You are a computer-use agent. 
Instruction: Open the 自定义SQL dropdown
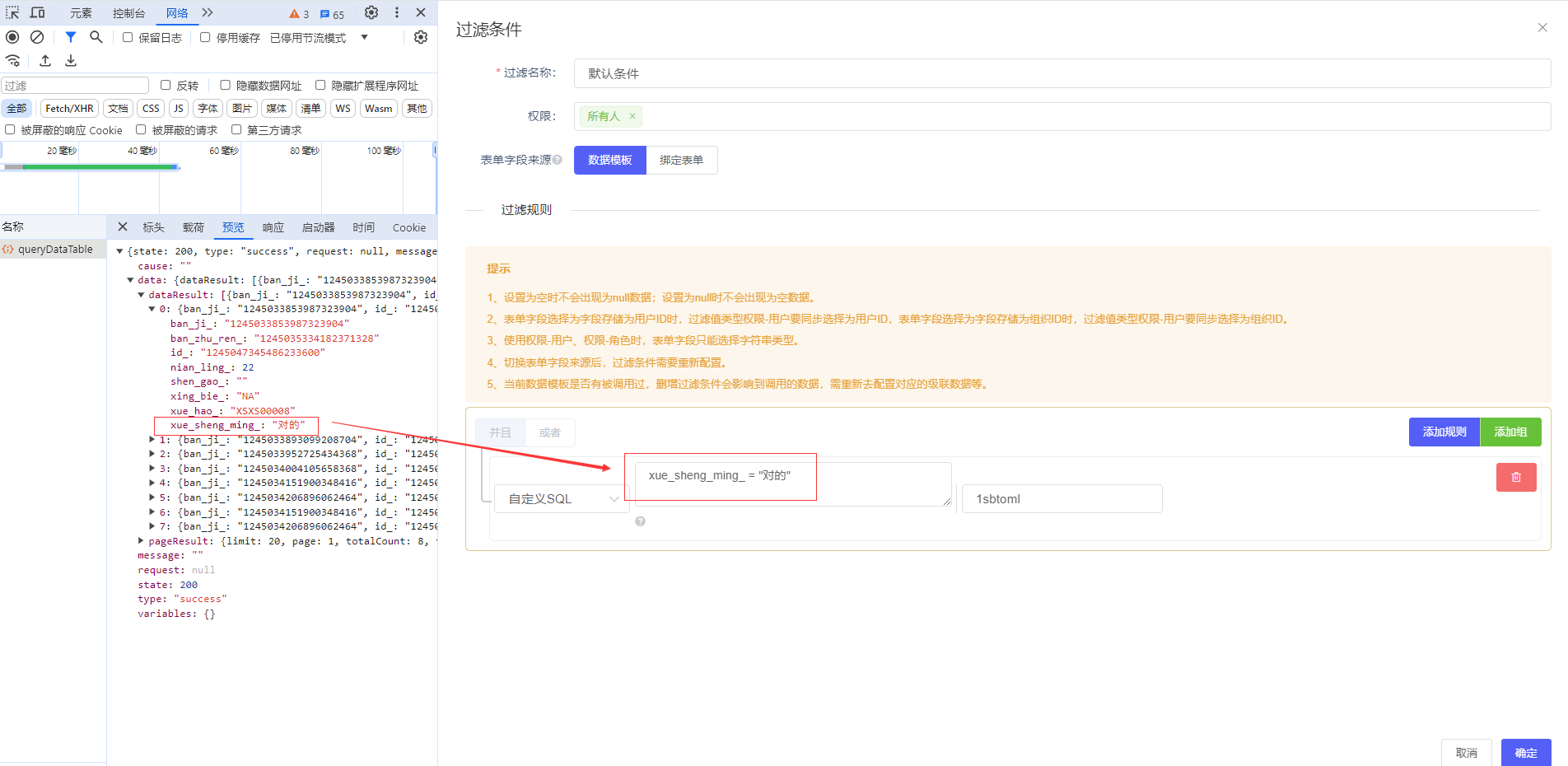pyautogui.click(x=562, y=499)
